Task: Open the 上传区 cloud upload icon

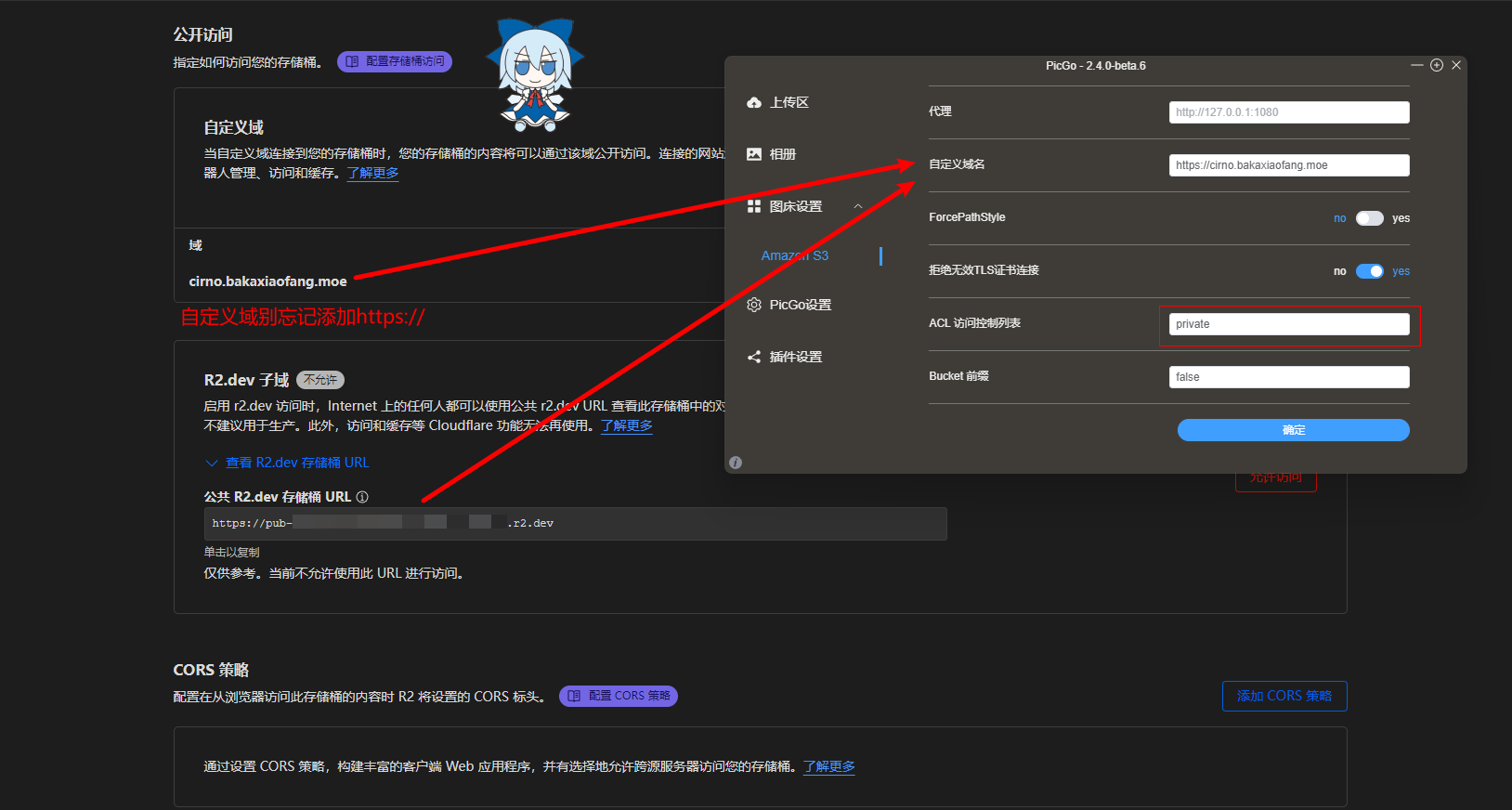Action: [754, 102]
